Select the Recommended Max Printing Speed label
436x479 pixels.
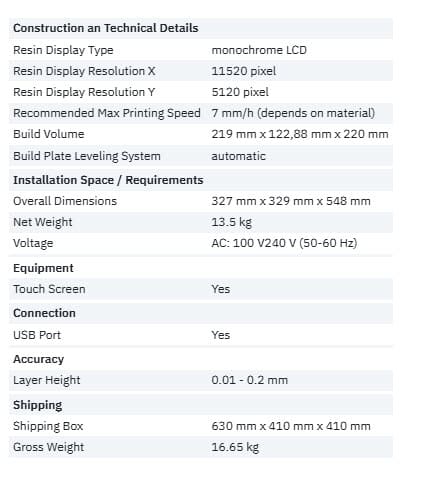[x=107, y=113]
